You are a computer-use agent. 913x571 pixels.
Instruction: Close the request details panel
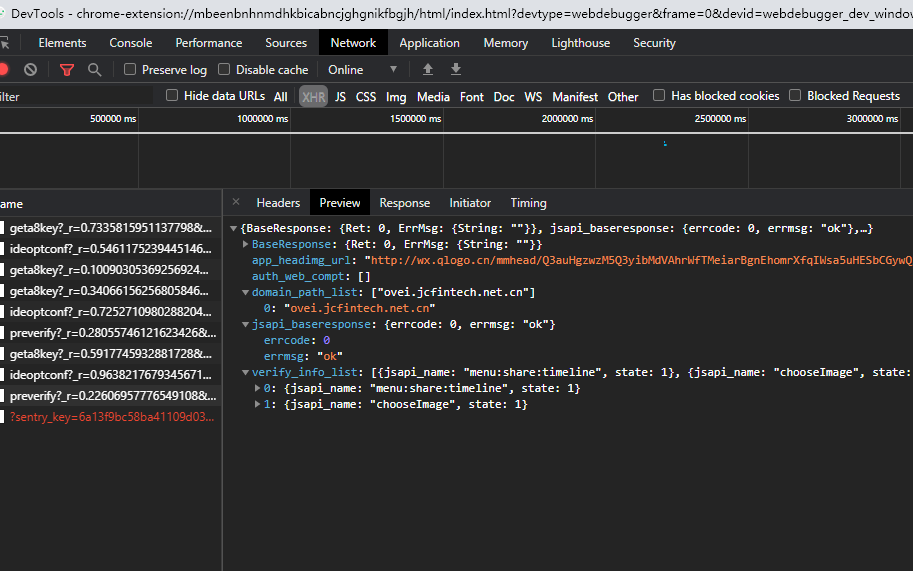click(x=236, y=202)
